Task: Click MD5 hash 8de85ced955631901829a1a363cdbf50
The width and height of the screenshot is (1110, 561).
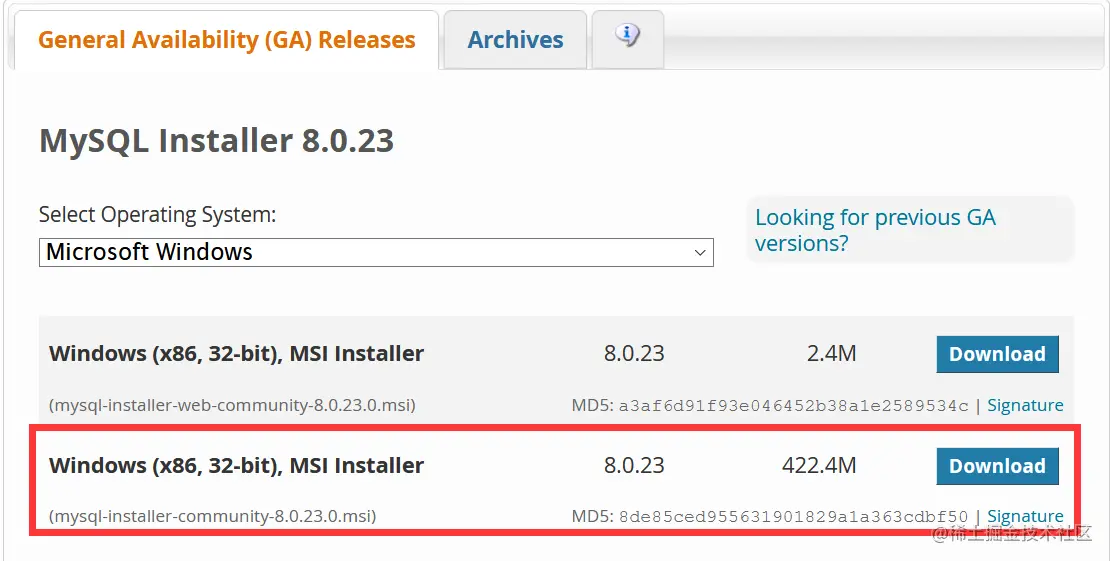Action: click(x=794, y=517)
